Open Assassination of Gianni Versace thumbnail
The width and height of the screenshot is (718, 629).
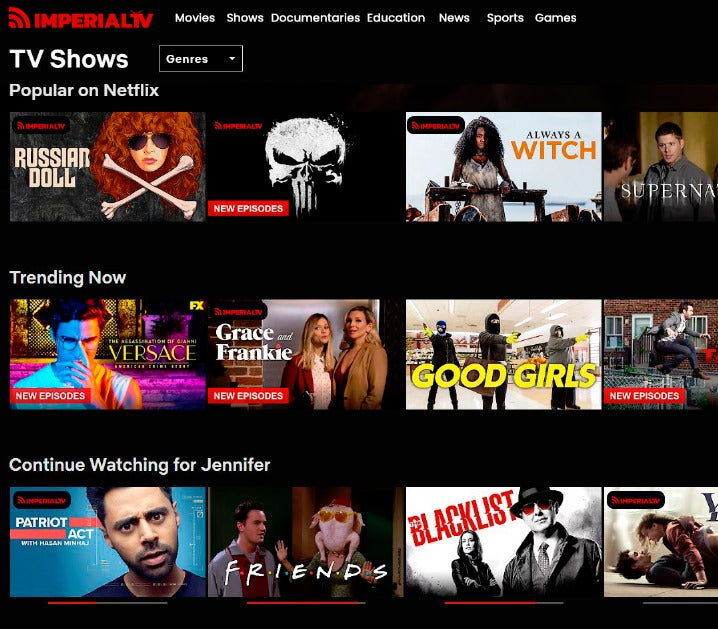[108, 354]
